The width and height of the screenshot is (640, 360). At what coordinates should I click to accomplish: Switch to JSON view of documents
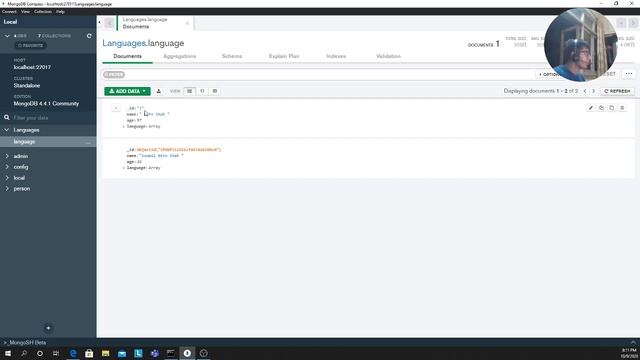coord(202,91)
